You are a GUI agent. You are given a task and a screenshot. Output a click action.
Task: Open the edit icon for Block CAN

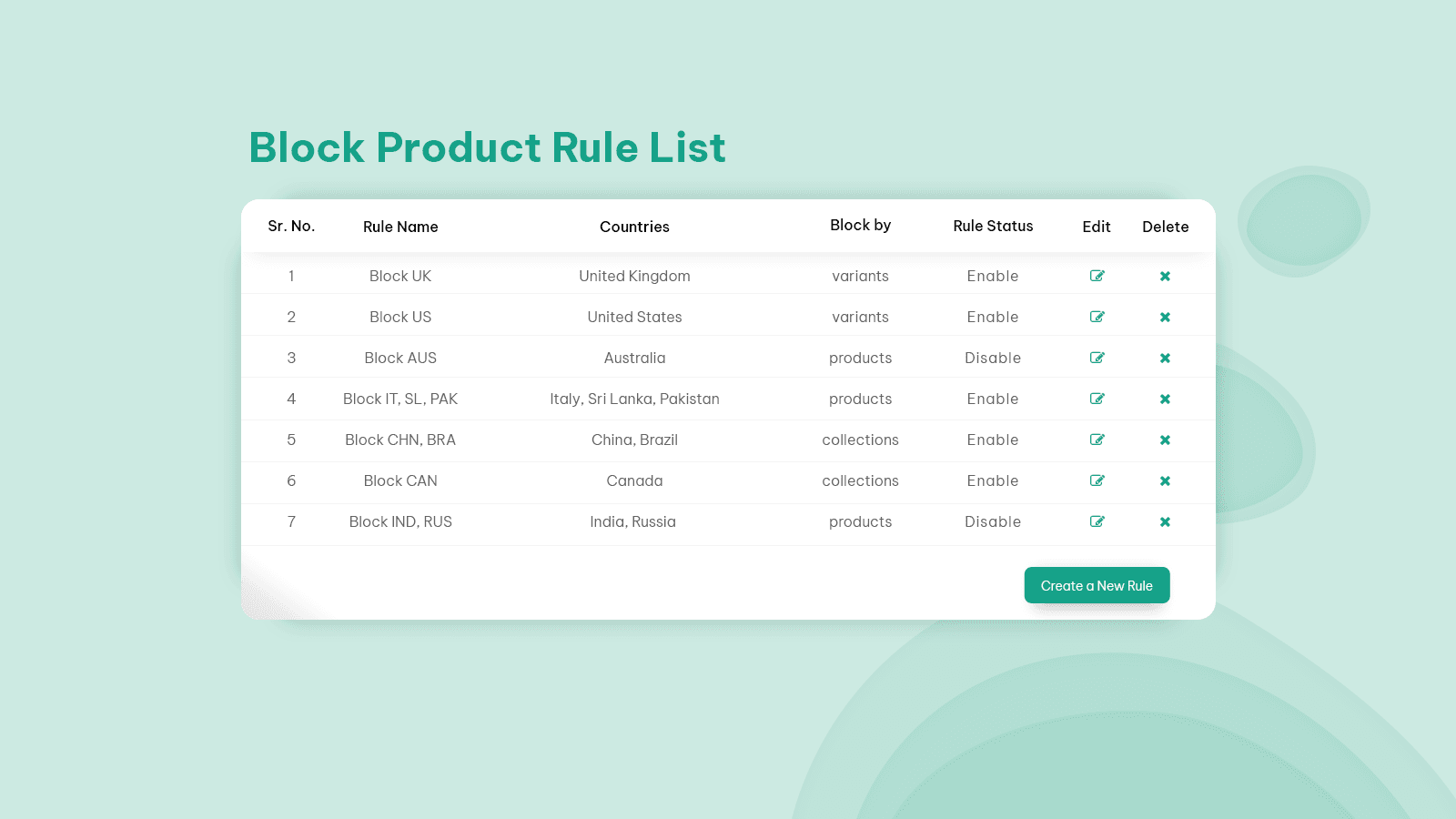[1097, 480]
